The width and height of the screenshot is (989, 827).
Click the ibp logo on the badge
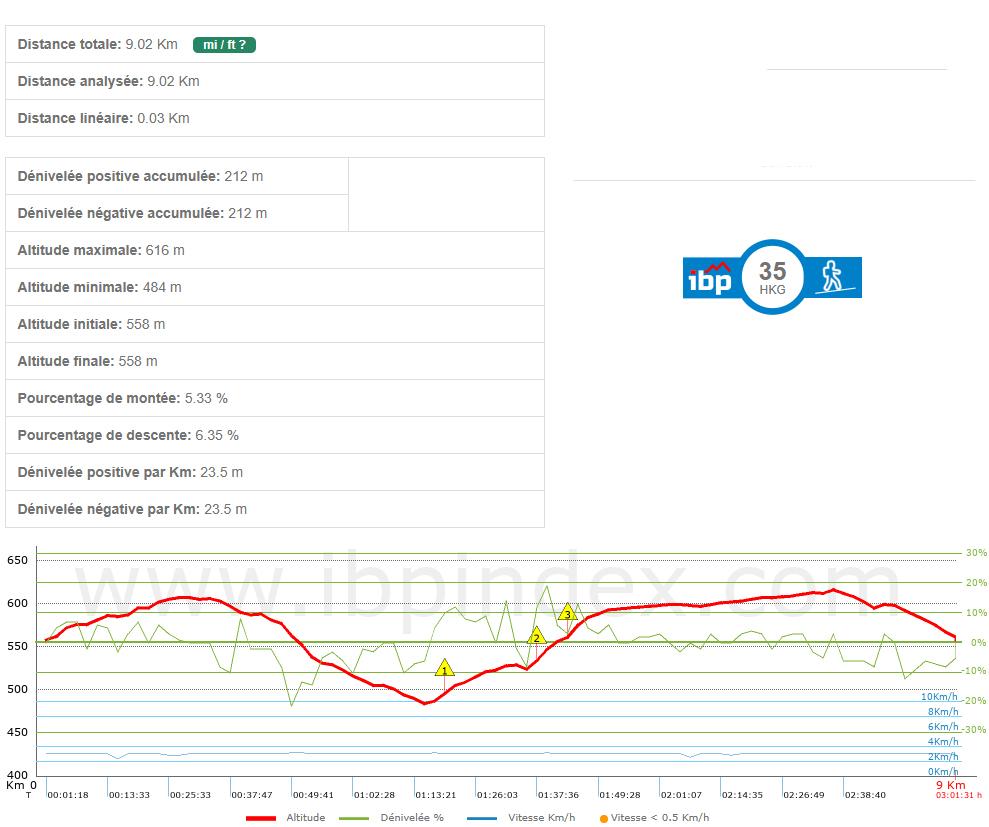click(x=709, y=277)
